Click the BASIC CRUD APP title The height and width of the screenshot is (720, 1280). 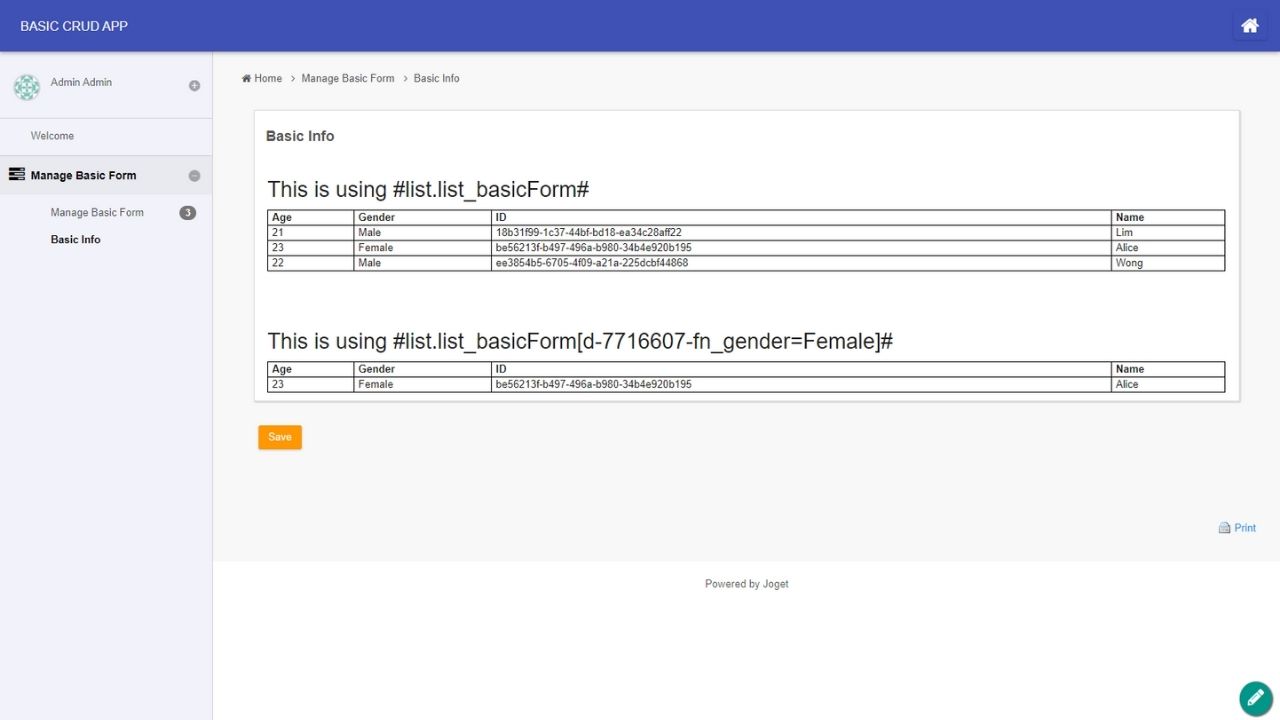[74, 26]
